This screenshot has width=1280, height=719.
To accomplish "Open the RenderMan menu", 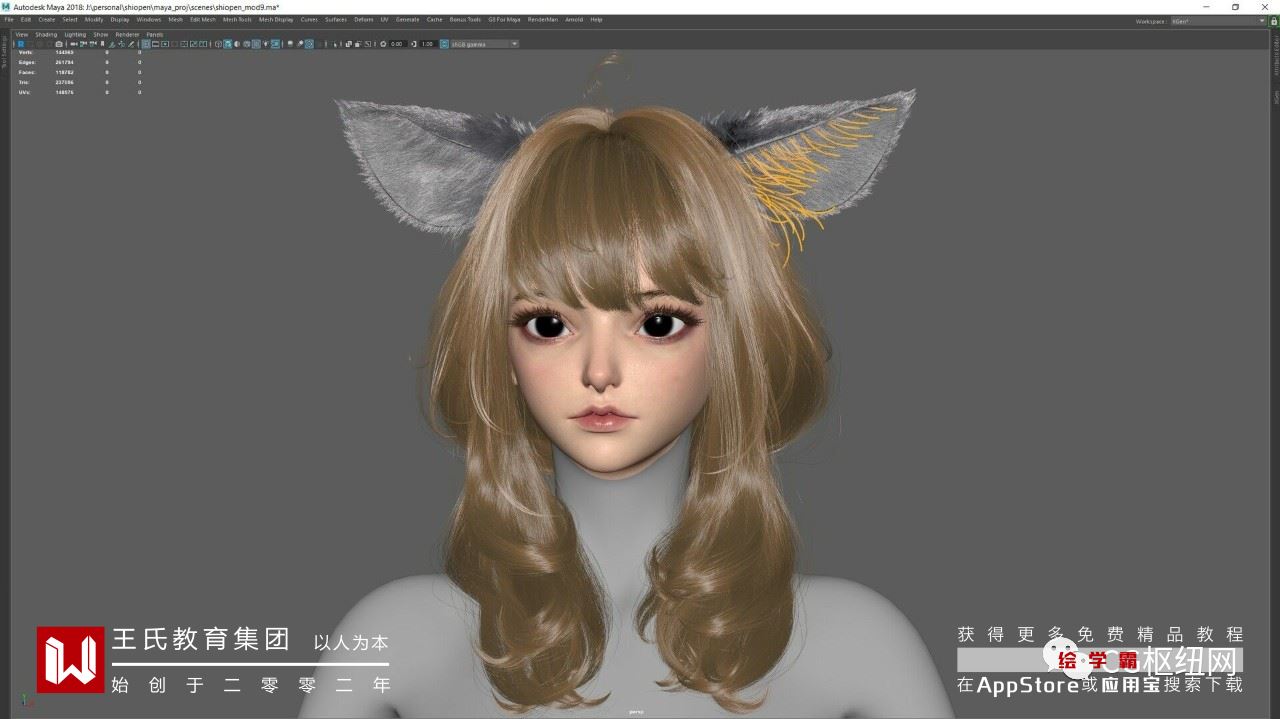I will tap(543, 19).
